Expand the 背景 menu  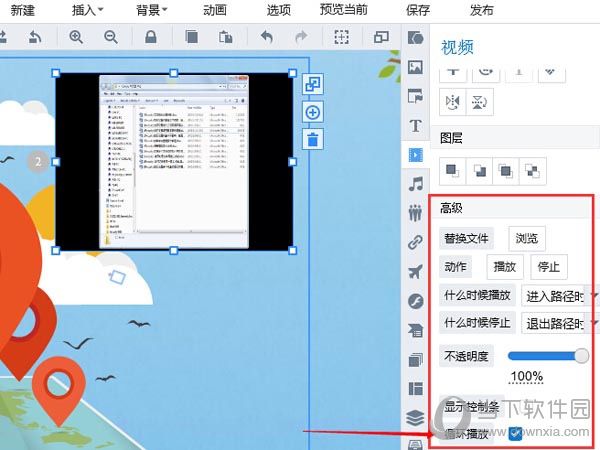pyautogui.click(x=151, y=10)
